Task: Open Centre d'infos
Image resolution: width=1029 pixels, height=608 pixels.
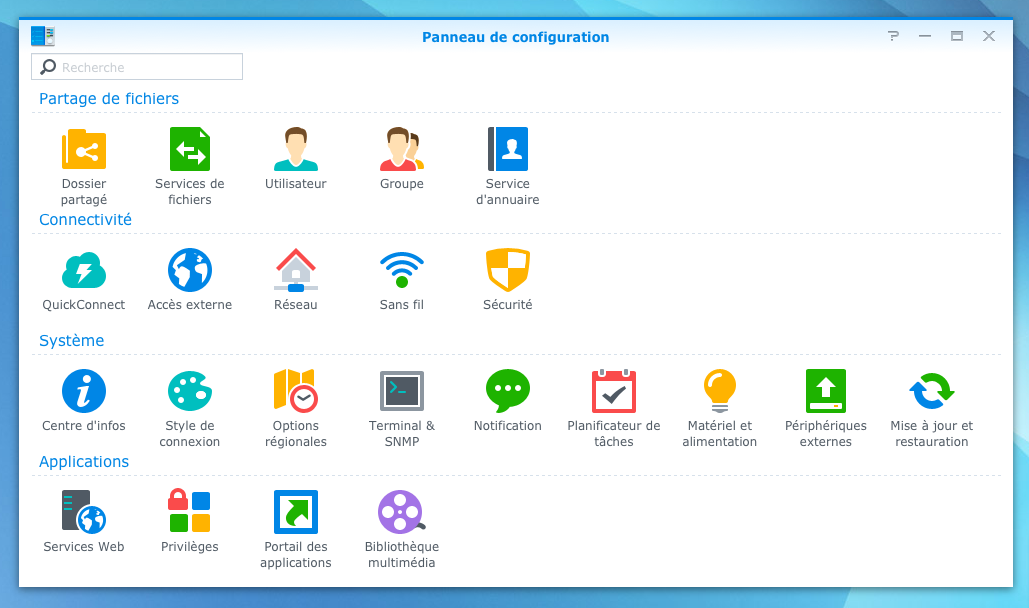Action: click(x=84, y=391)
